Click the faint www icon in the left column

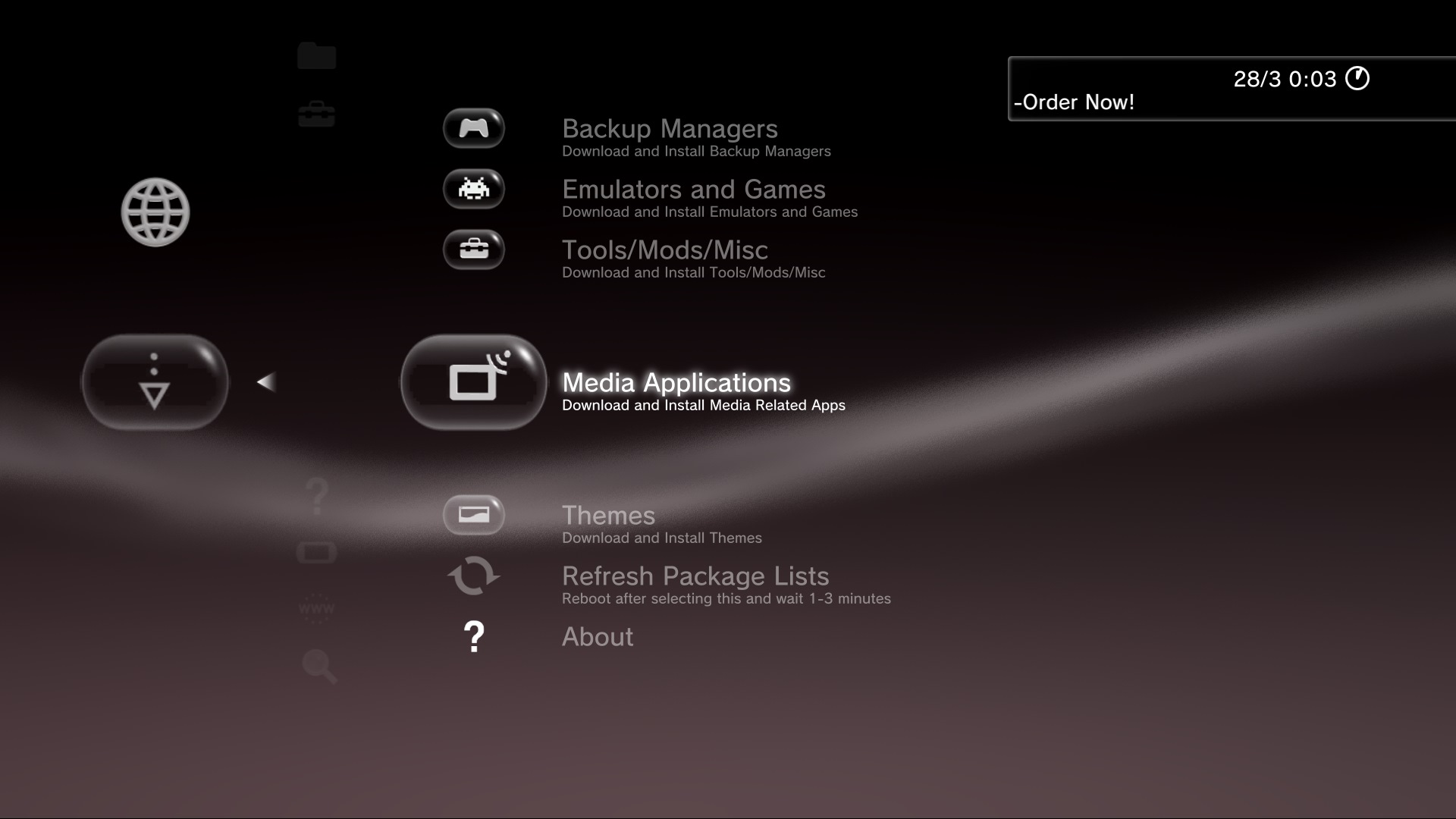[316, 607]
